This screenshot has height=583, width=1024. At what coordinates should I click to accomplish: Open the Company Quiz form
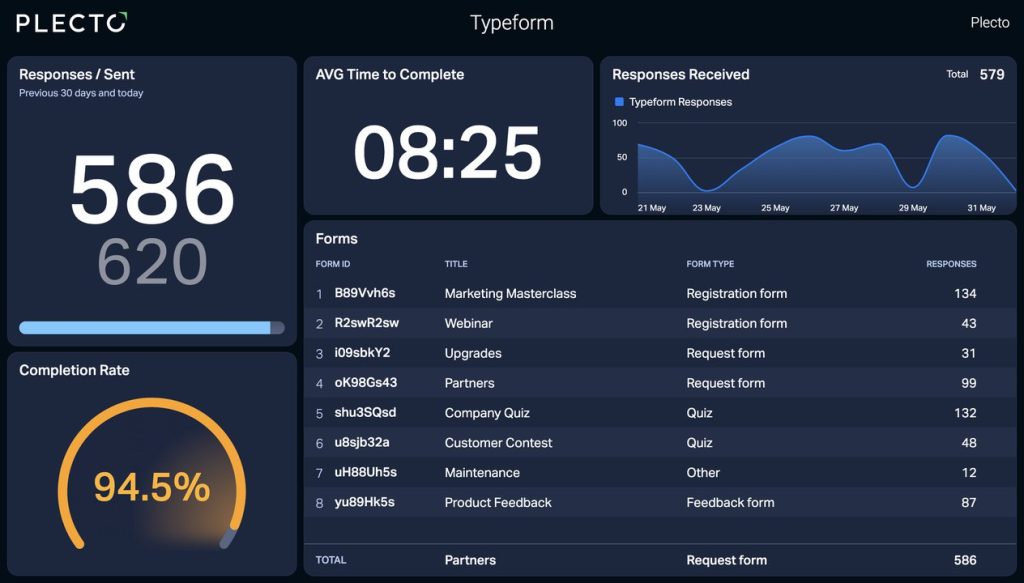click(660, 413)
